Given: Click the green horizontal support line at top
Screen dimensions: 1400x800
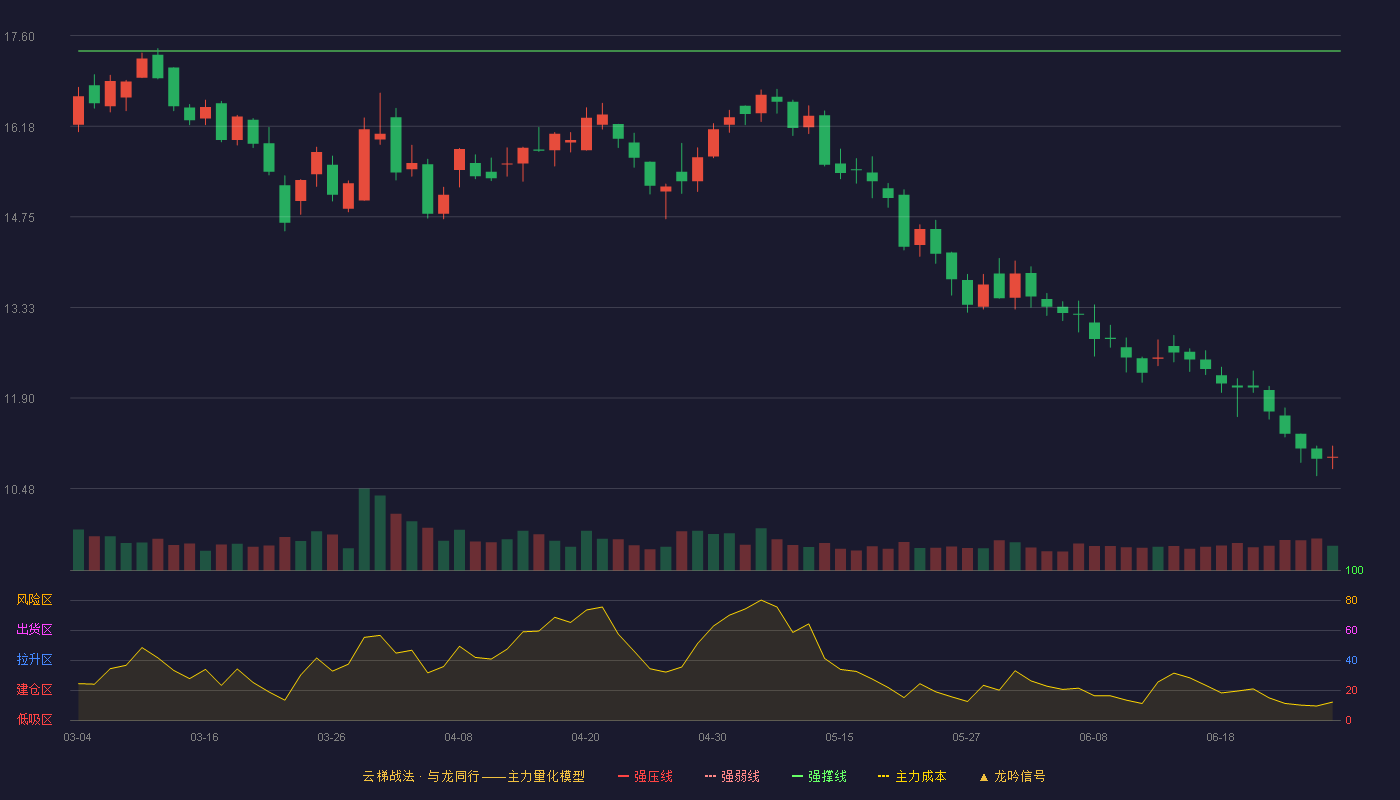Looking at the screenshot, I should (709, 51).
